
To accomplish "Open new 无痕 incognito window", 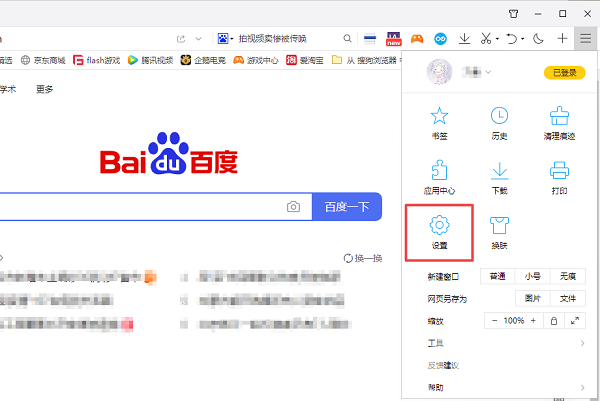I will click(x=568, y=276).
